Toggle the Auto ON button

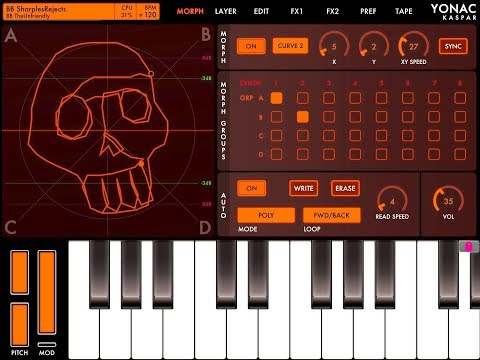point(251,188)
